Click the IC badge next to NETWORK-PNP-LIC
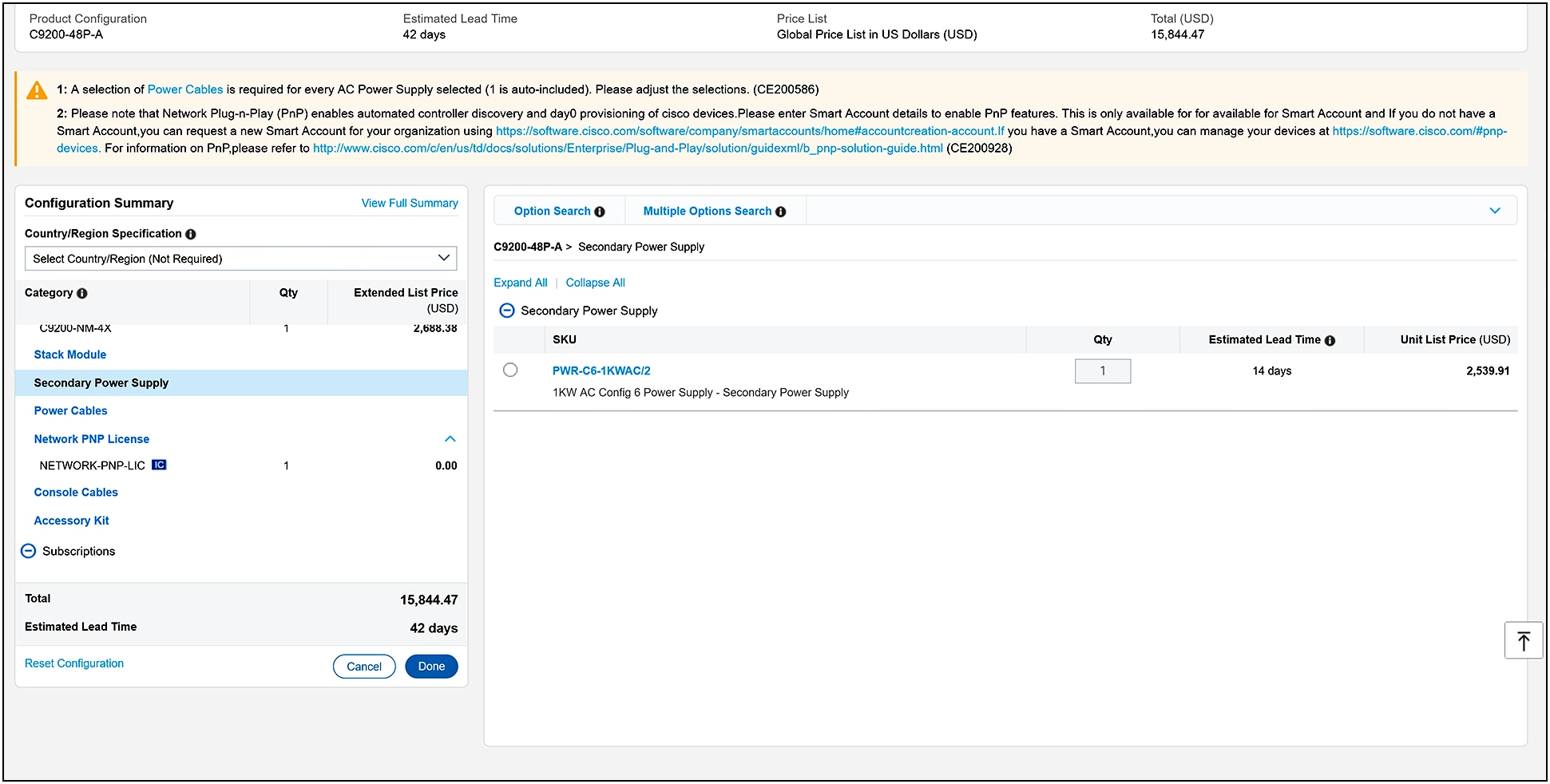Screen dimensions: 1550x784 [x=159, y=465]
